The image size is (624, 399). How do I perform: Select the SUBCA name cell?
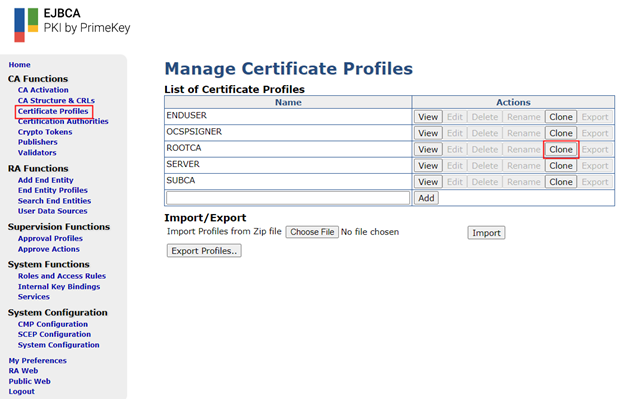(x=288, y=182)
